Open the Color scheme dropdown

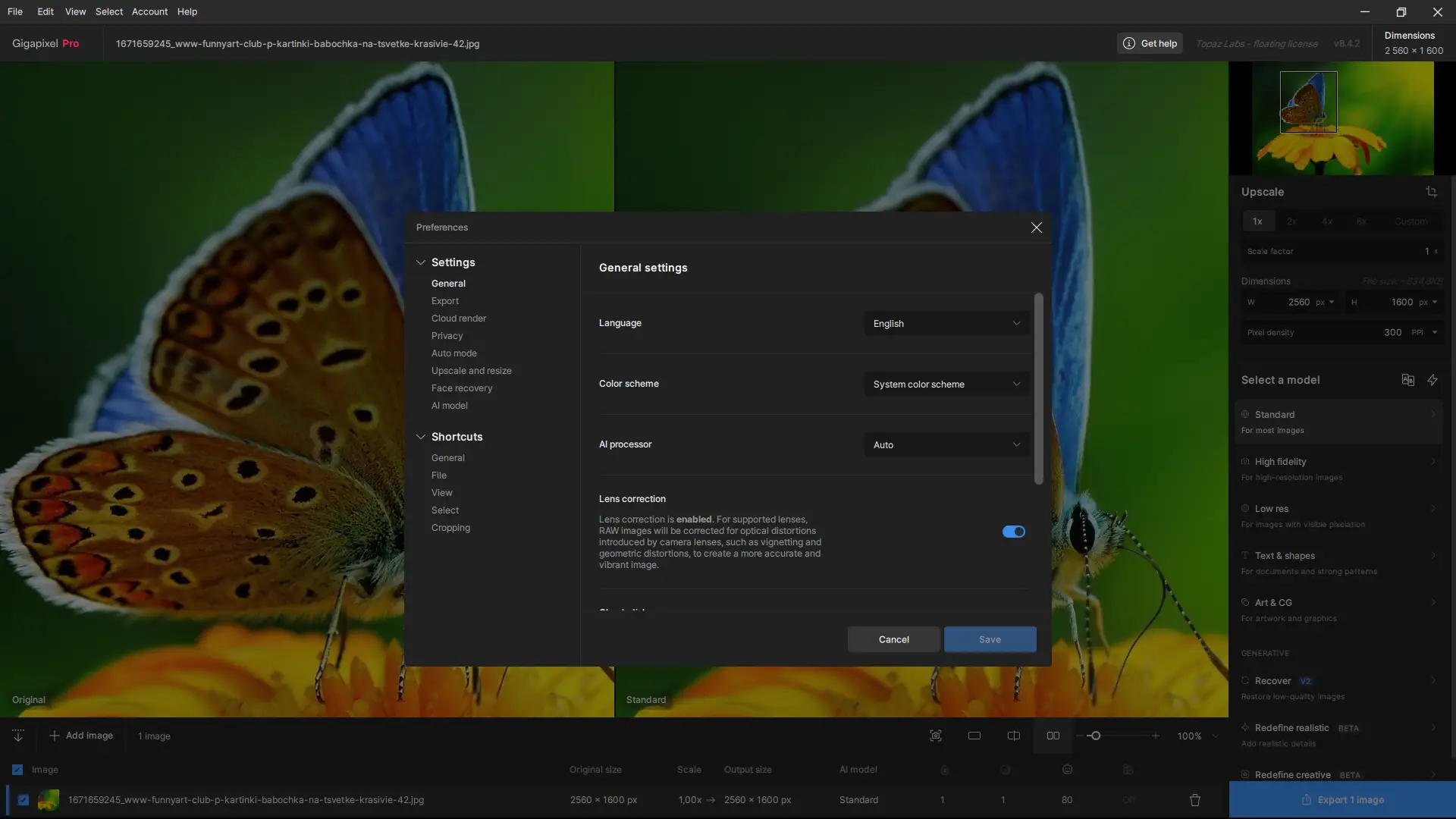point(946,384)
